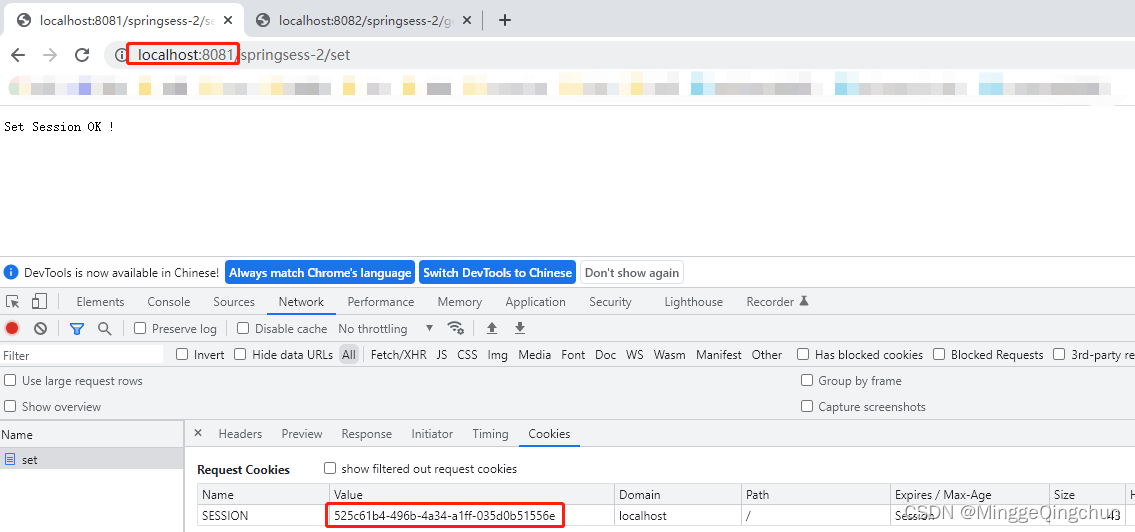
Task: Enable Disable cache checkbox
Action: (x=243, y=328)
